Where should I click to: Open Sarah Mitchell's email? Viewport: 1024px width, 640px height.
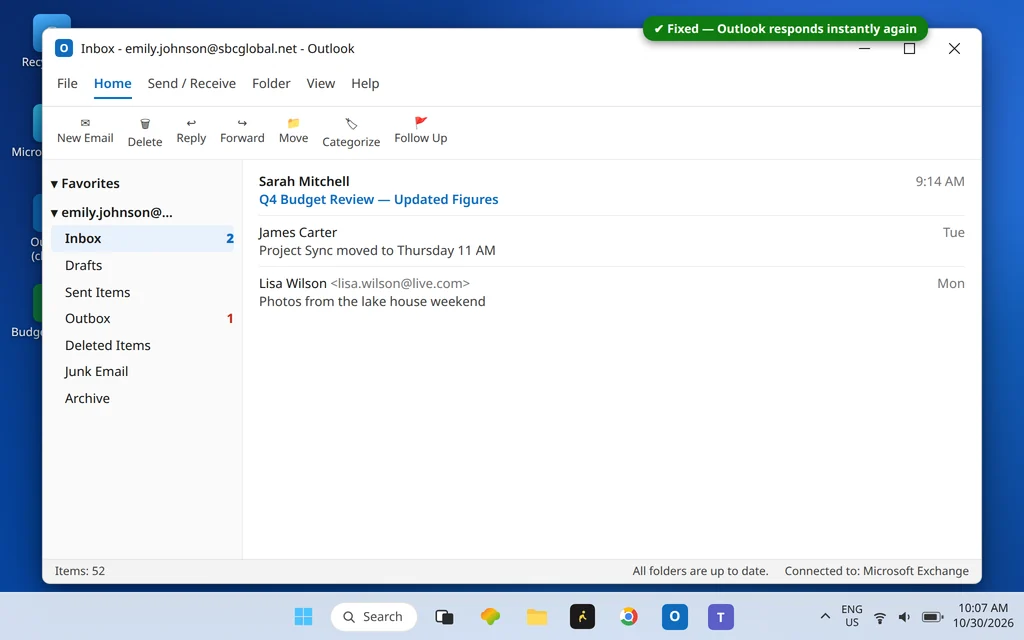pos(611,190)
